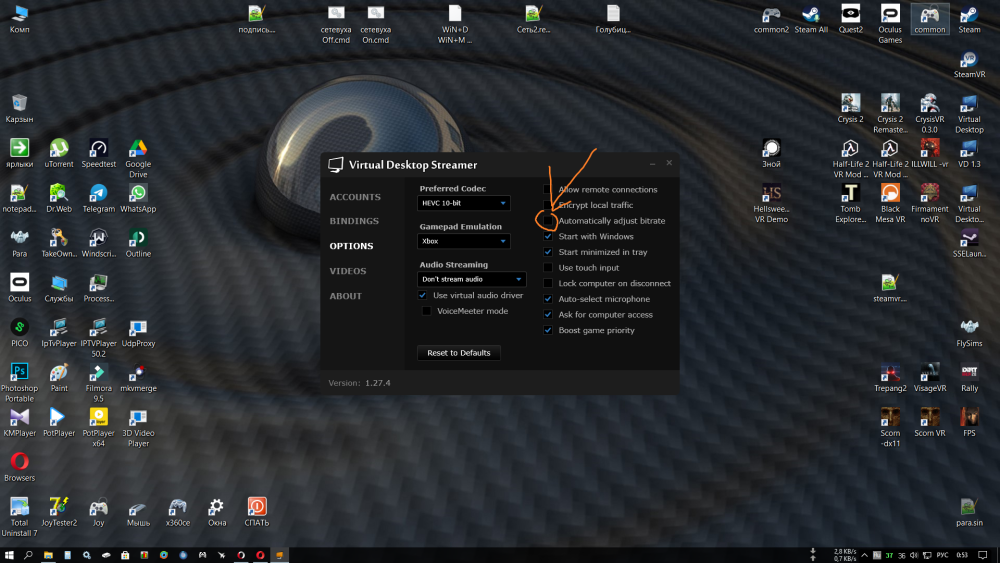Open the Rally desktop icon
The width and height of the screenshot is (1000, 563).
pyautogui.click(x=969, y=377)
